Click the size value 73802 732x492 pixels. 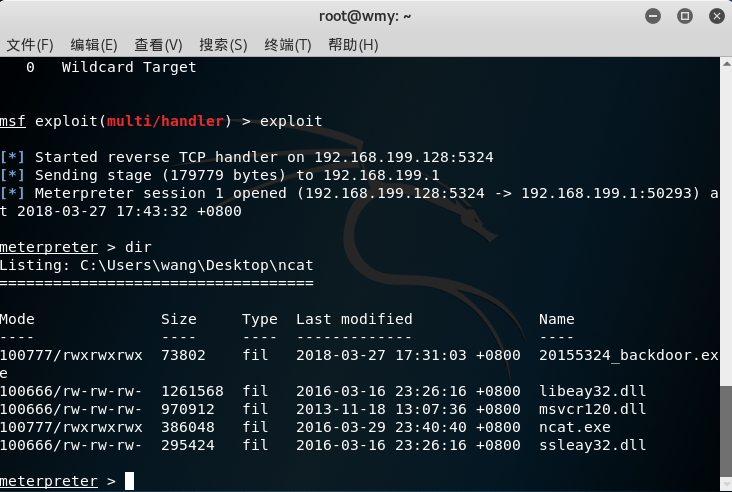183,356
